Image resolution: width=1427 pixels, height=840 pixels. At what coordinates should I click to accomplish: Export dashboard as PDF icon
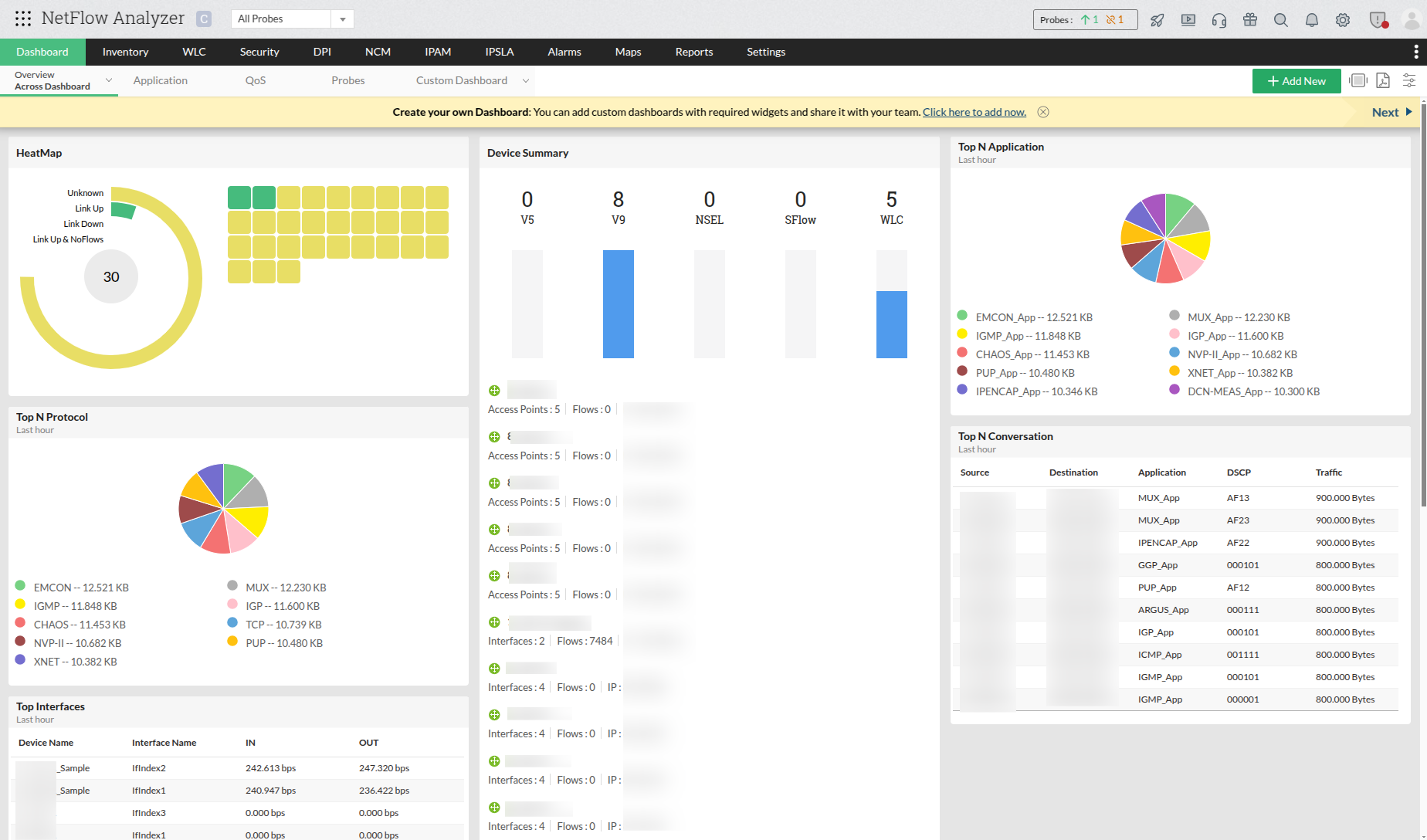pos(1383,80)
